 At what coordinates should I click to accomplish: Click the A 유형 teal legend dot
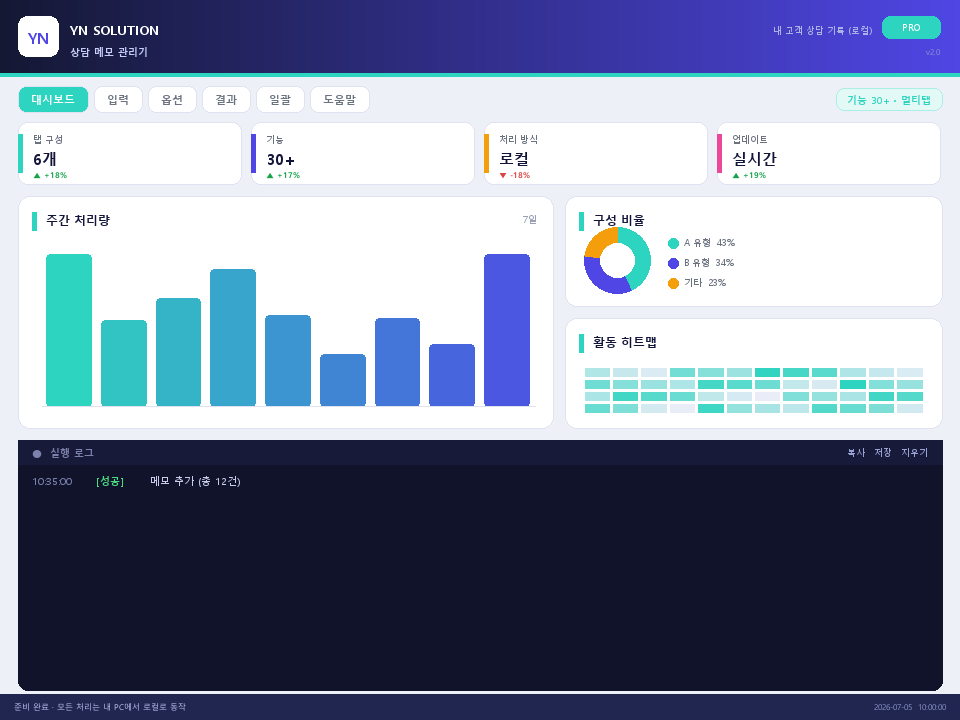673,243
